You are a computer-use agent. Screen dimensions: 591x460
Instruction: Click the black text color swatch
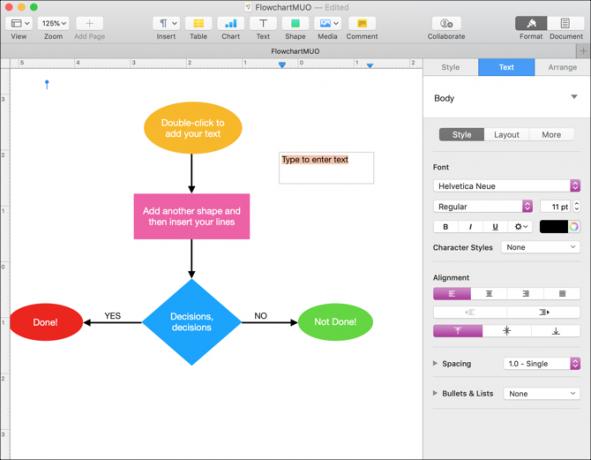point(553,227)
